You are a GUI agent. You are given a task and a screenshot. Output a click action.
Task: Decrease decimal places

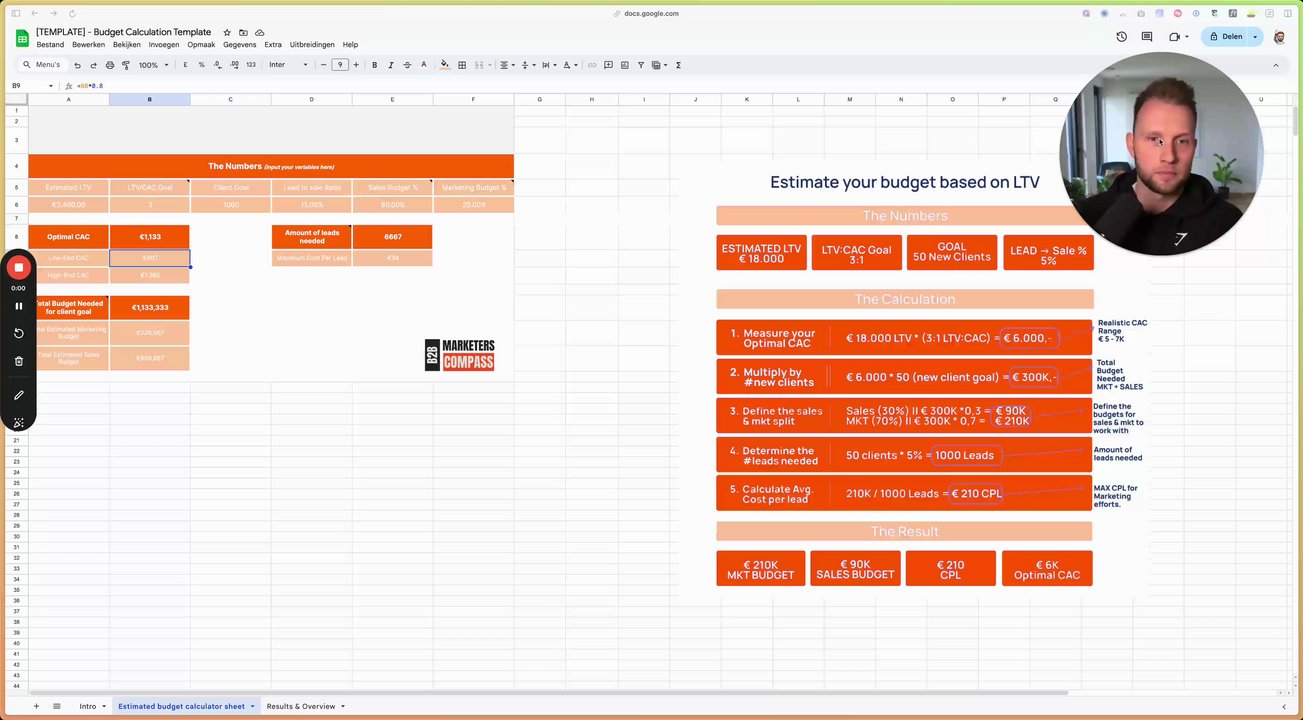coord(217,65)
